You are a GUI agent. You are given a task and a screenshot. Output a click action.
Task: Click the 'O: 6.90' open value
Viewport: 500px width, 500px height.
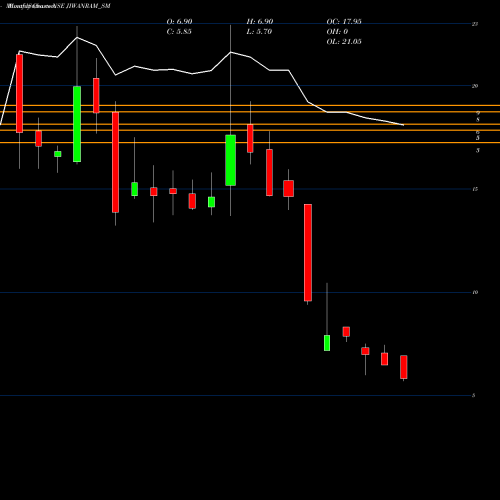tap(179, 22)
